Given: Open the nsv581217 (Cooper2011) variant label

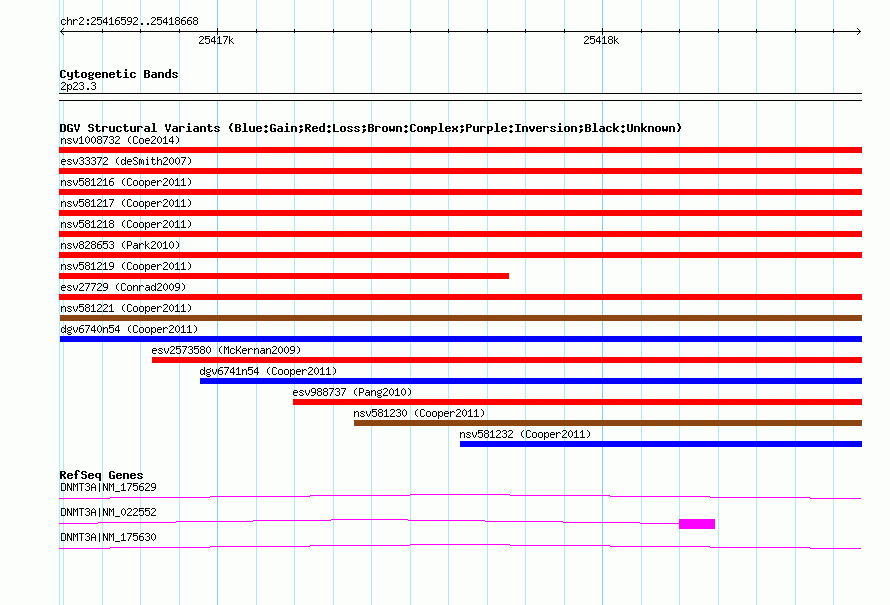Looking at the screenshot, I should (x=126, y=203).
